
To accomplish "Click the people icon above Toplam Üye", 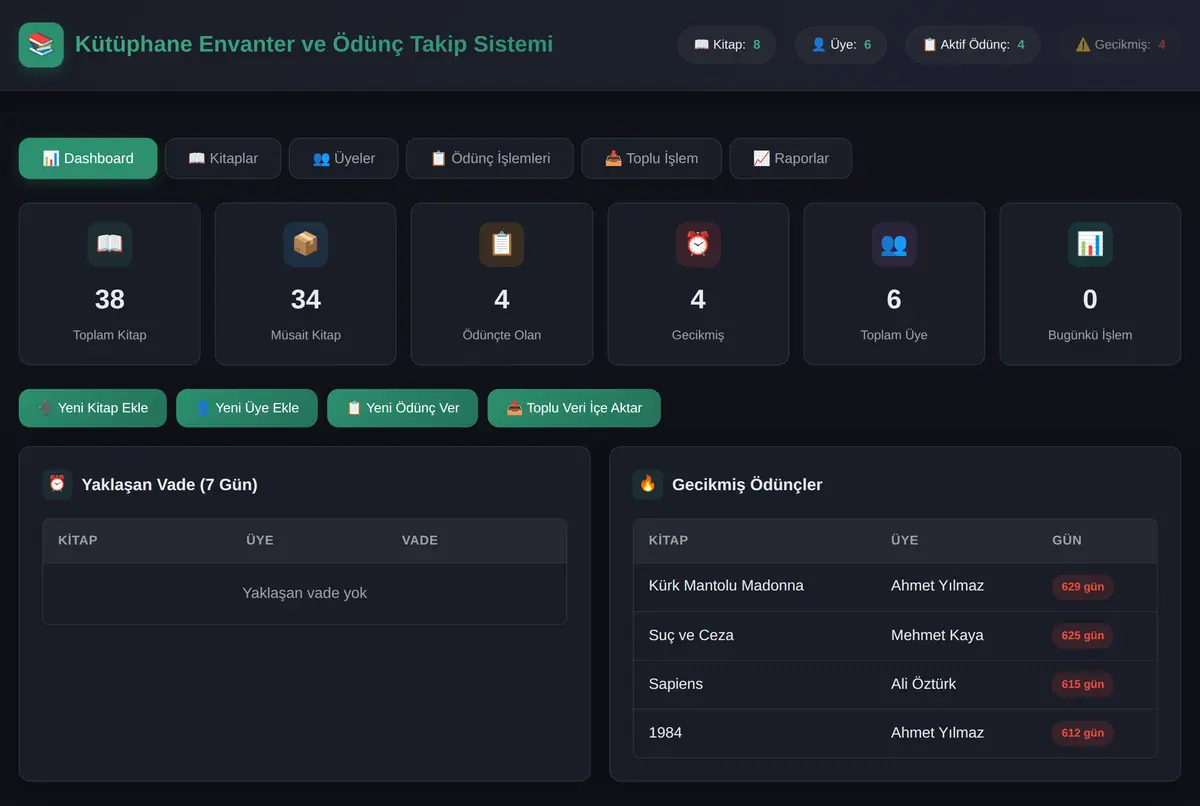I will (894, 244).
